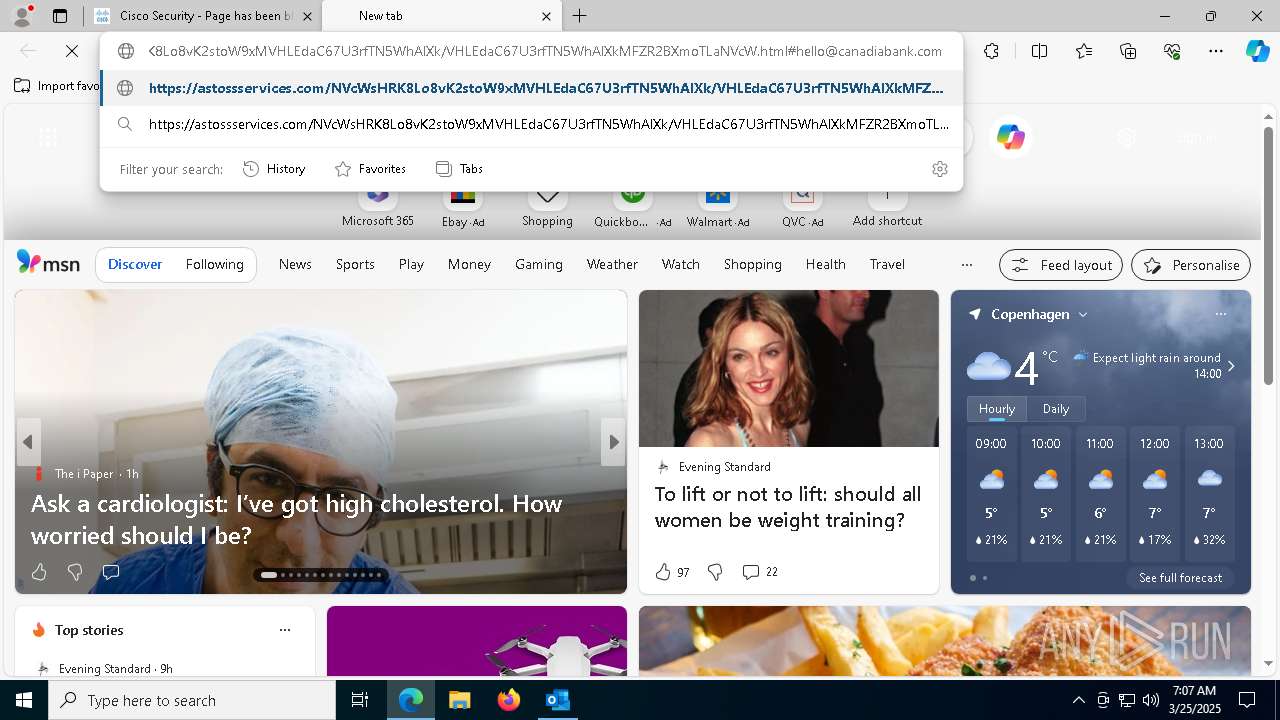Open Outlook from taskbar
The width and height of the screenshot is (1280, 720).
point(557,700)
